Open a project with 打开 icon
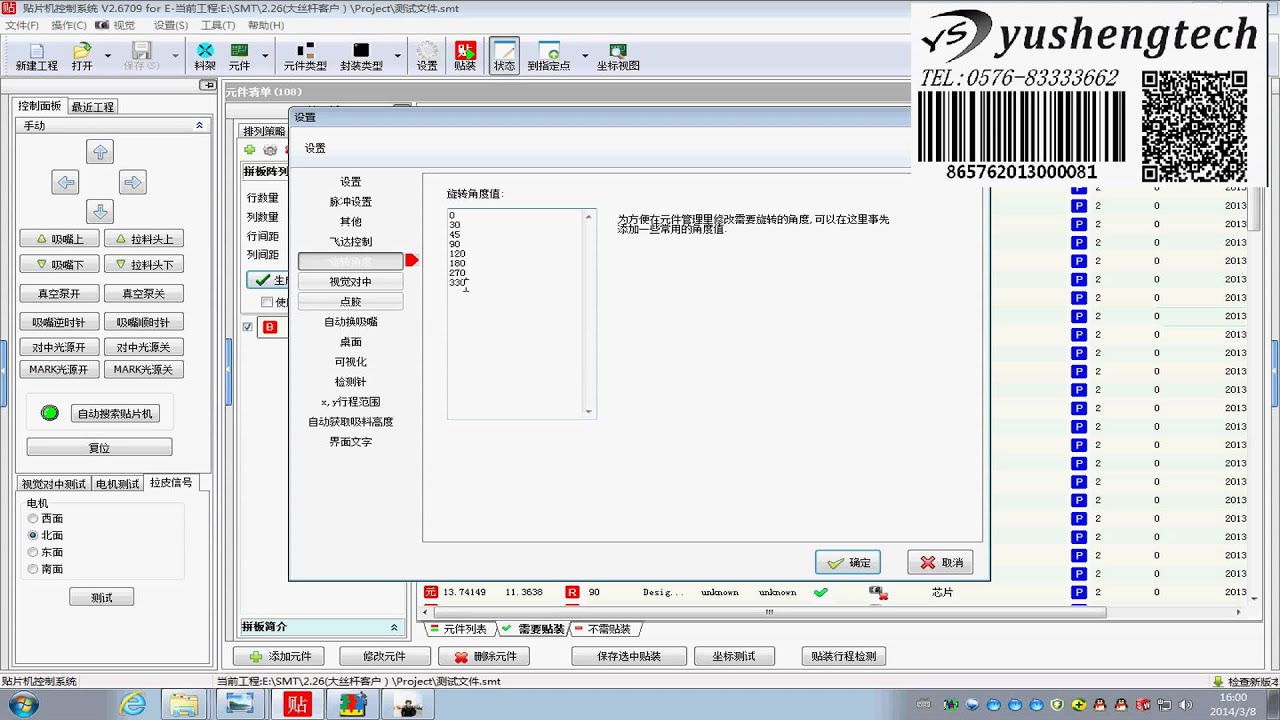 click(x=82, y=57)
